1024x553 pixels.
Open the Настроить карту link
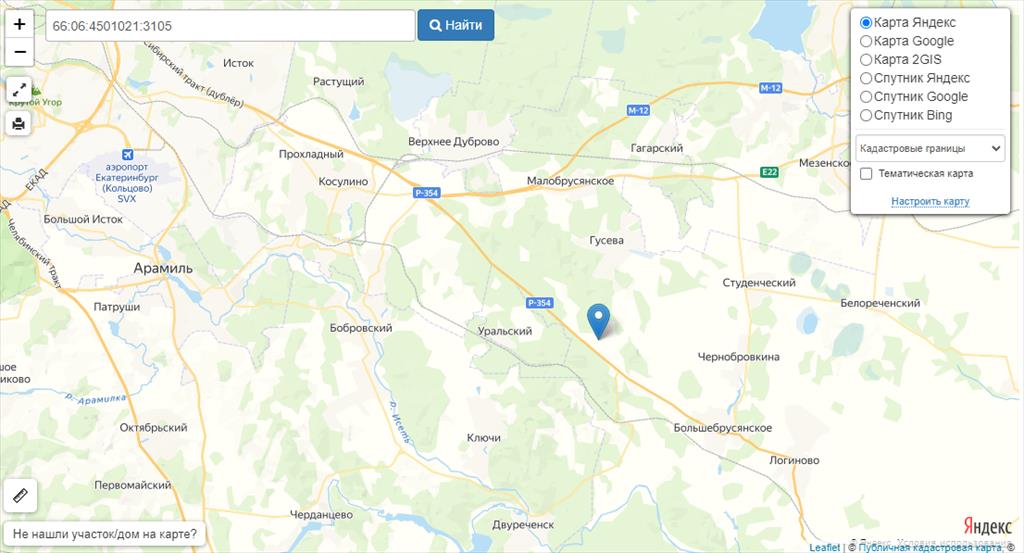930,201
